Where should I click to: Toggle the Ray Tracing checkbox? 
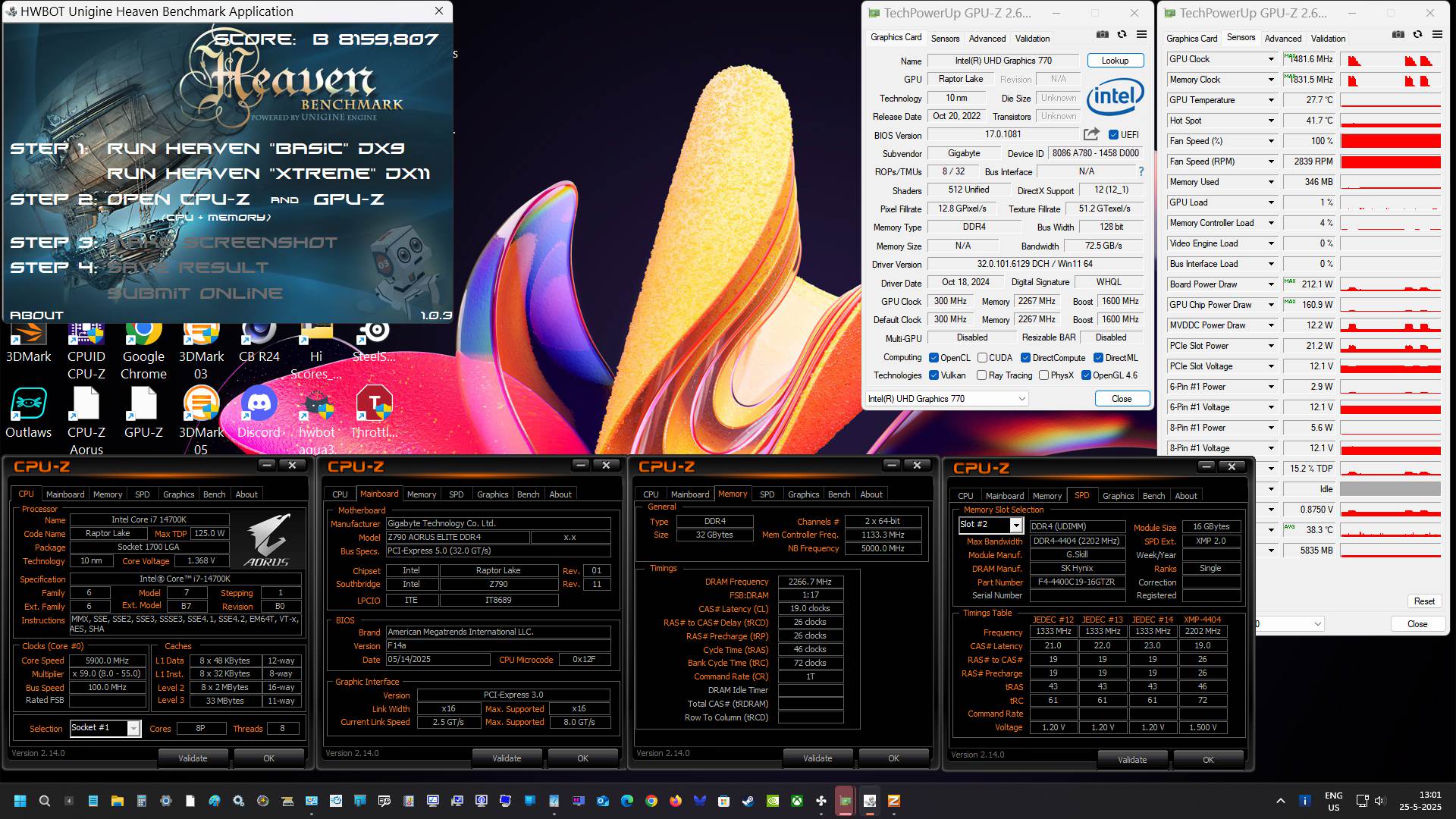[x=982, y=375]
